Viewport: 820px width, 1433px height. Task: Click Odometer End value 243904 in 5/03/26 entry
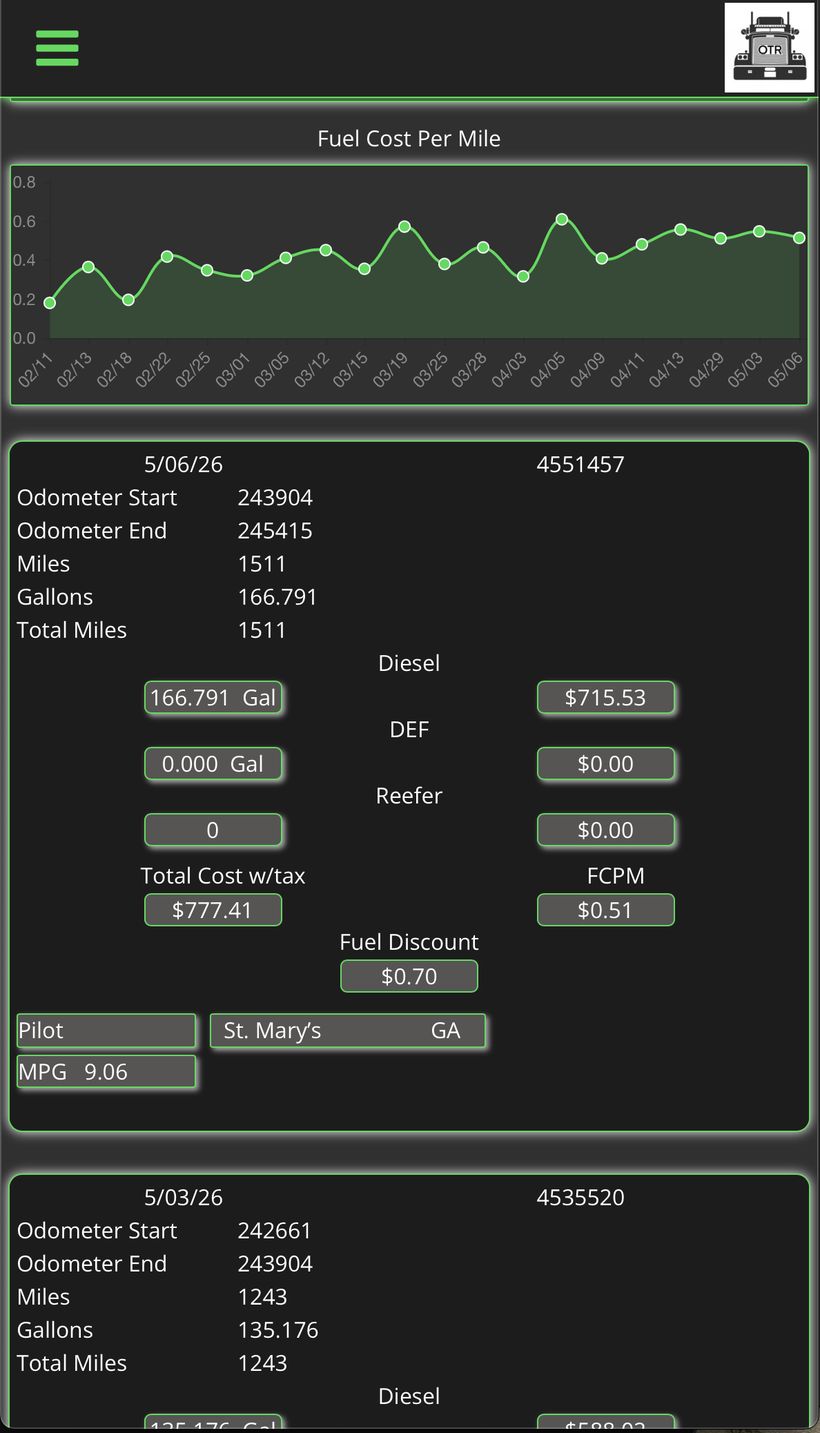(275, 1263)
